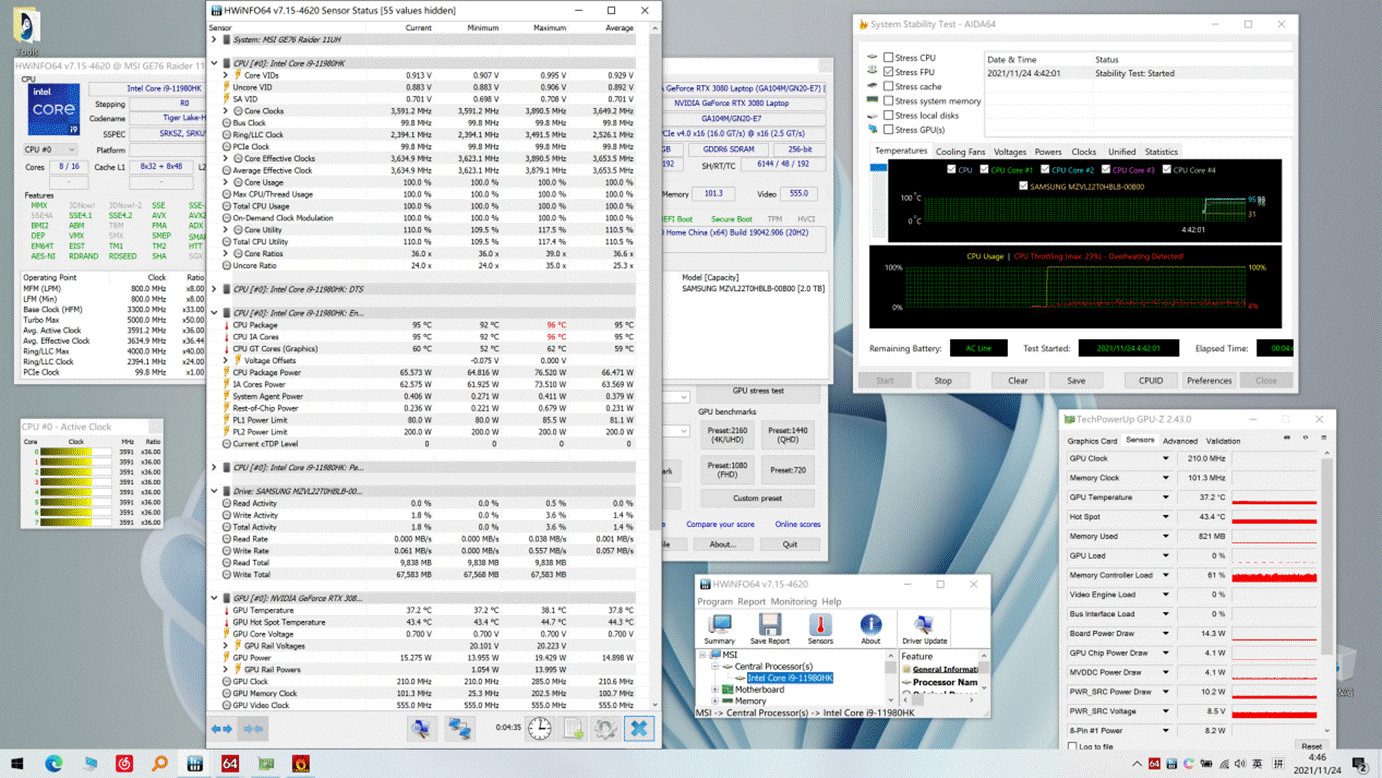Click the log-to-file document icon in Sensor Status
Viewport: 1382px width, 778px height.
[573, 728]
